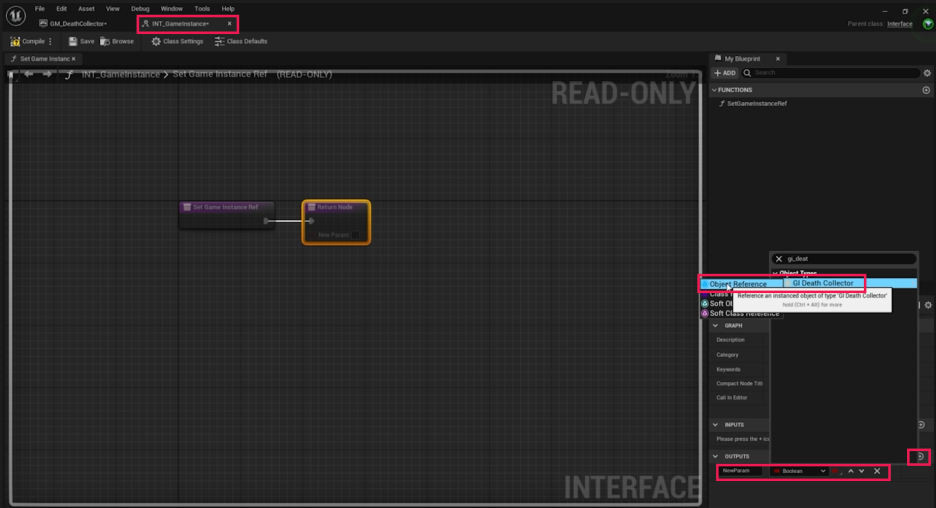
Task: Close the INT_GameInstance tab
Action: point(229,24)
